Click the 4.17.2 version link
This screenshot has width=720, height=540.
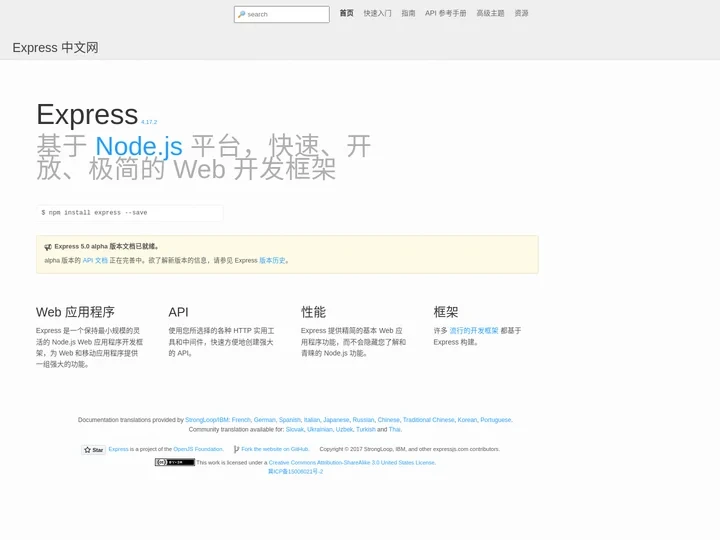pos(149,122)
